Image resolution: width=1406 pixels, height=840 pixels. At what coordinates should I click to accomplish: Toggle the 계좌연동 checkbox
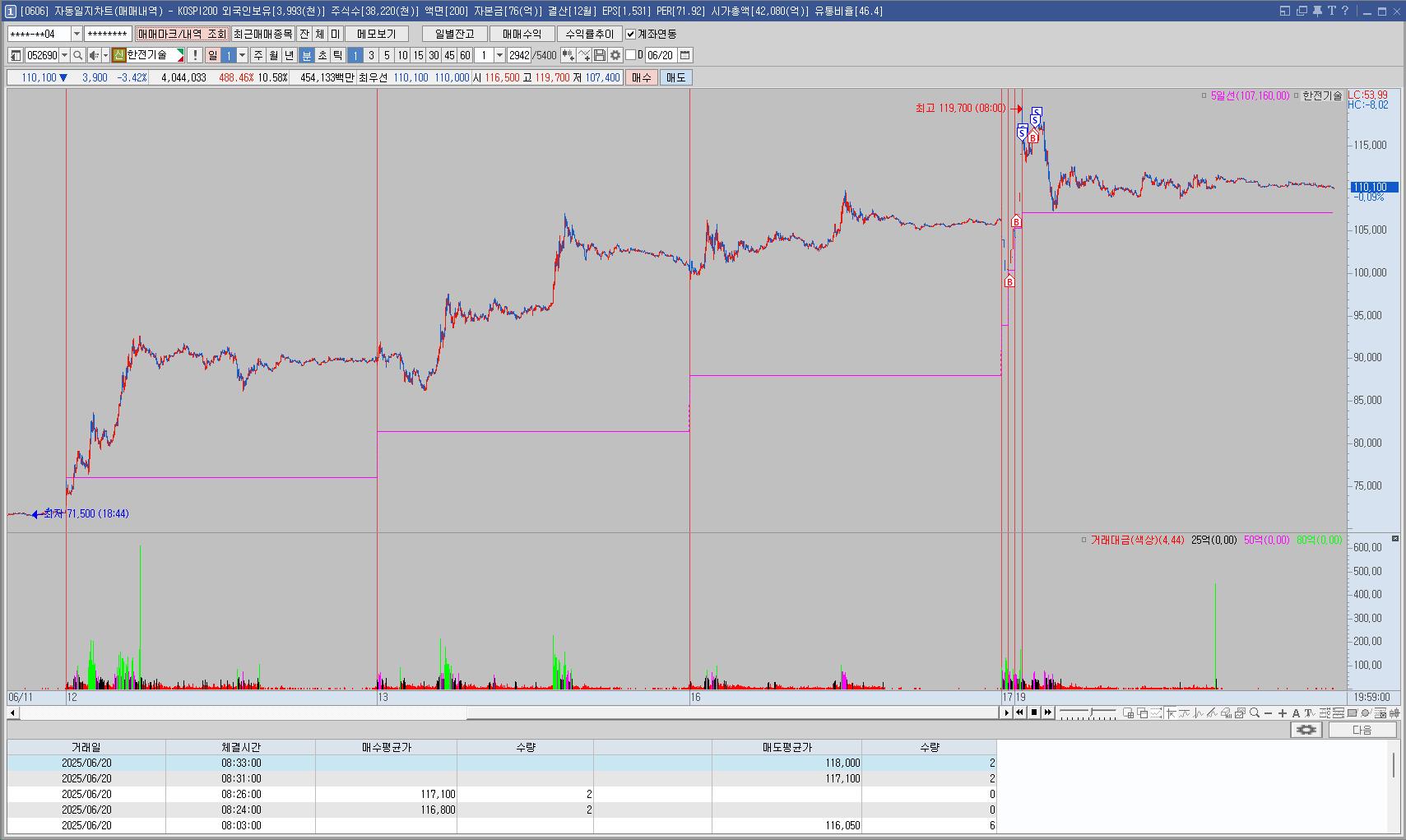tap(630, 34)
